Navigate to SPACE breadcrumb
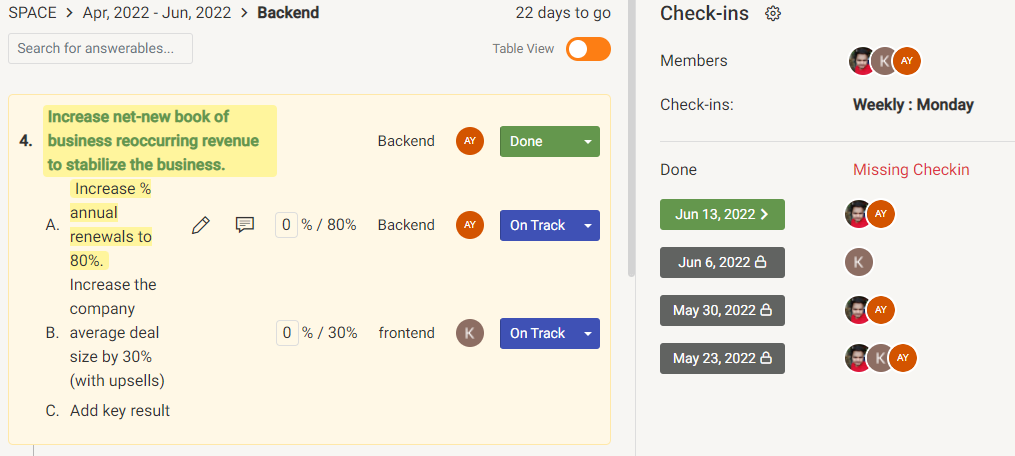Viewport: 1015px width, 456px height. coord(32,13)
